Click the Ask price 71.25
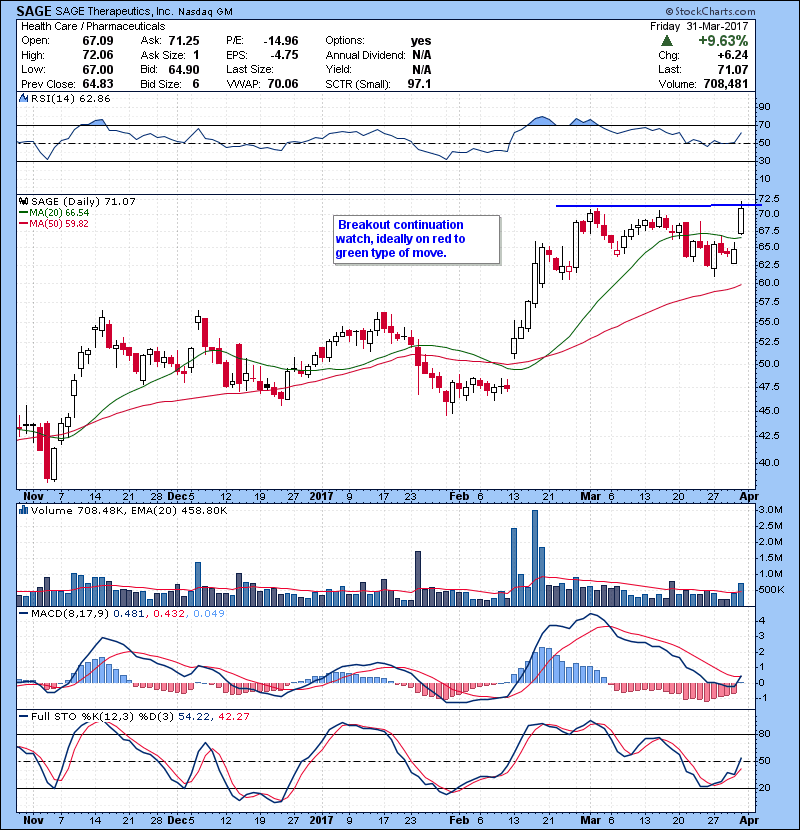800x830 pixels. 184,41
